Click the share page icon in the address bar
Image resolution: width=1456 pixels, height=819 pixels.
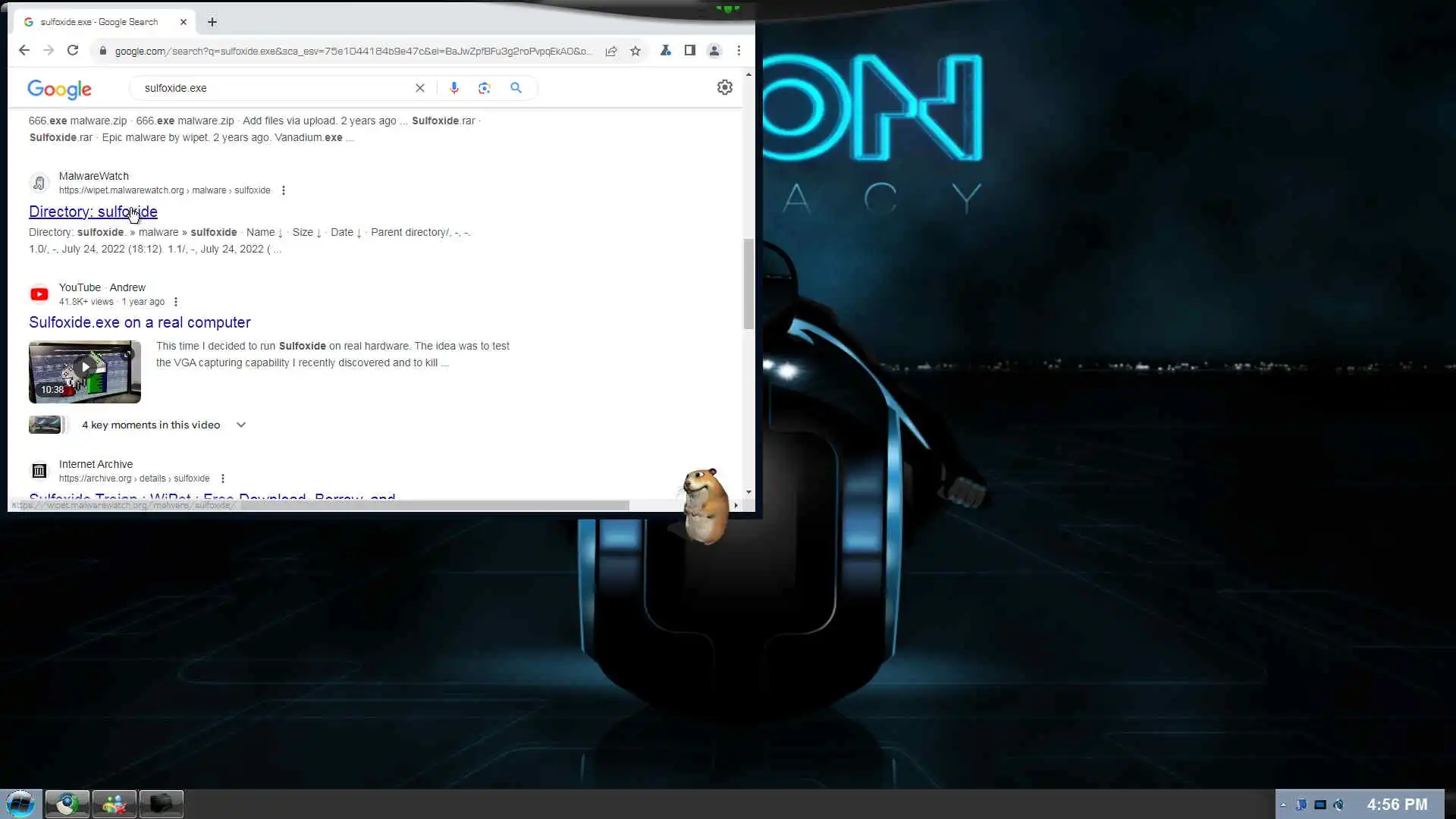pyautogui.click(x=610, y=51)
